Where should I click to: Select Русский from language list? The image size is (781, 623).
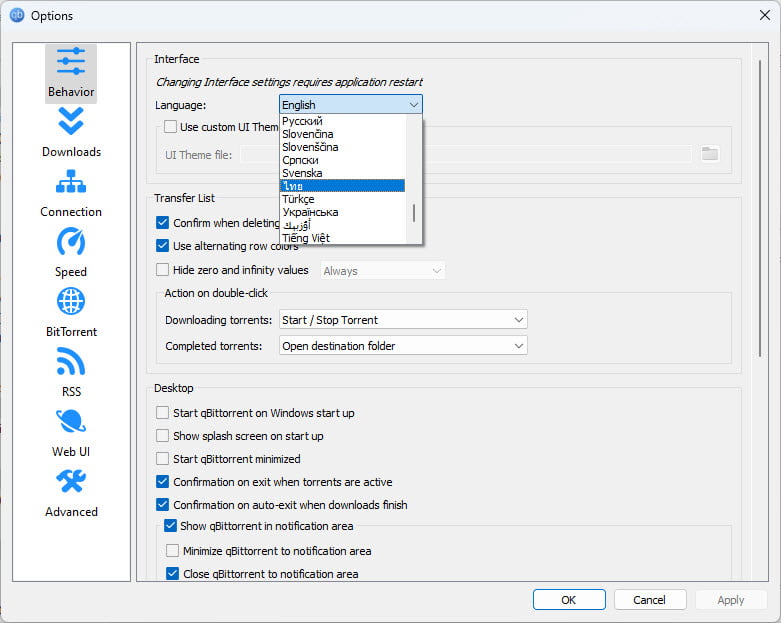(x=343, y=121)
